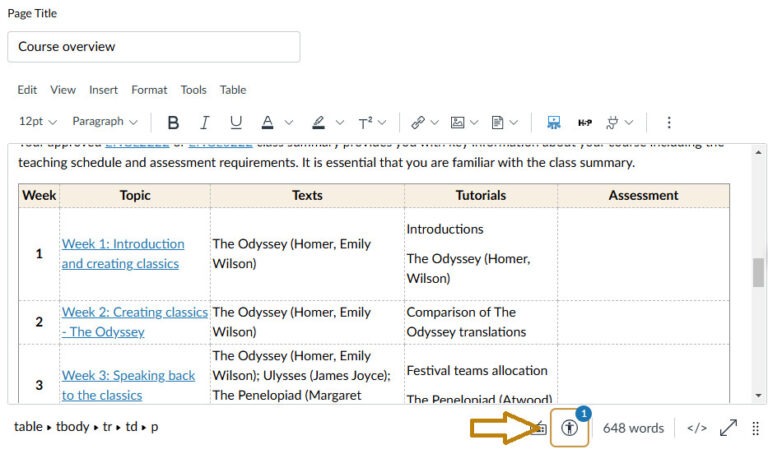Viewport: 768px width, 454px height.
Task: Click the insert document icon
Action: point(497,122)
